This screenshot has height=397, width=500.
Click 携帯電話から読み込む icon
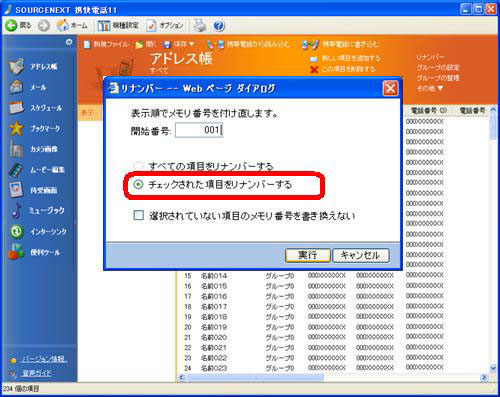tap(216, 44)
